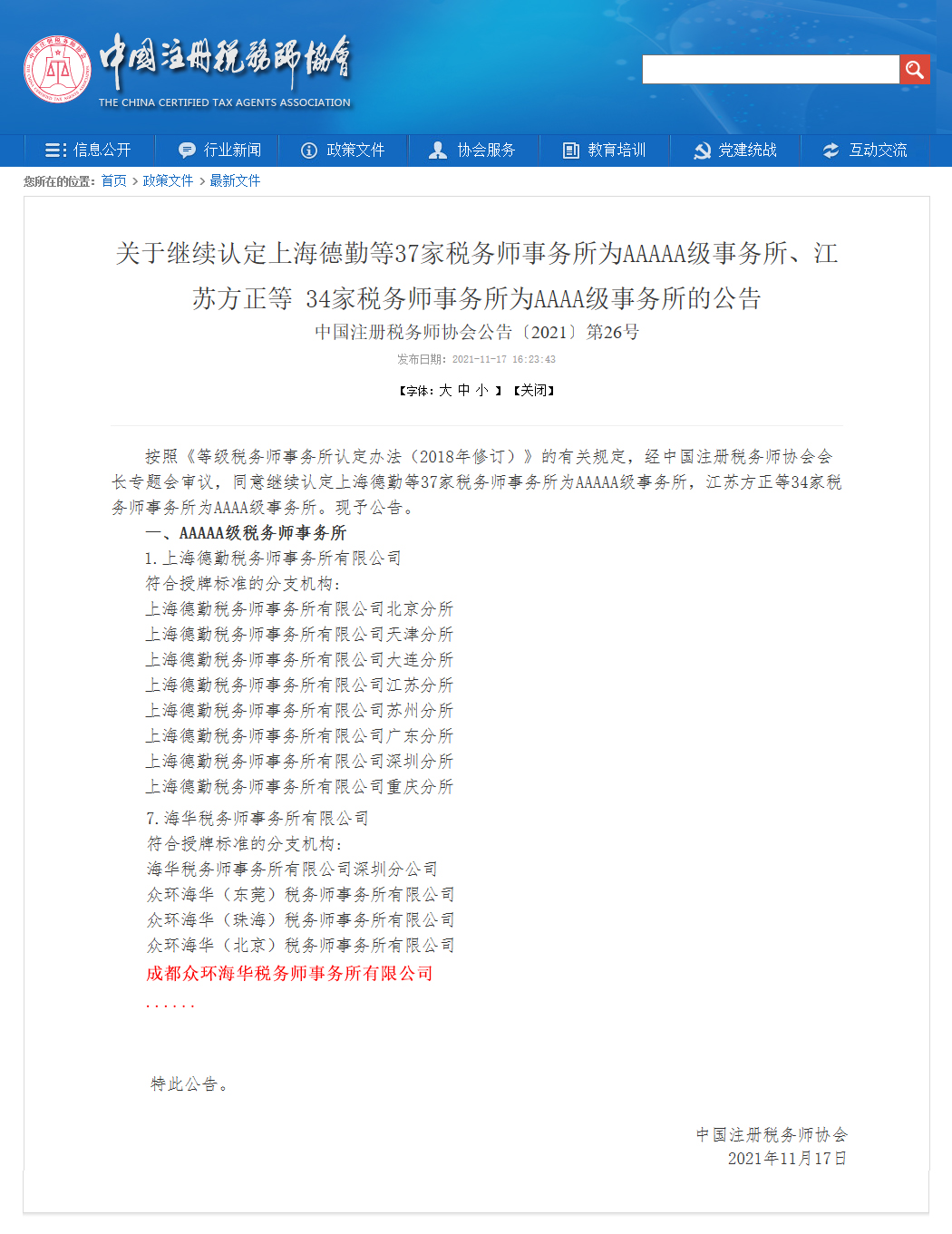Click the date 2021年11月17日

[x=787, y=1159]
